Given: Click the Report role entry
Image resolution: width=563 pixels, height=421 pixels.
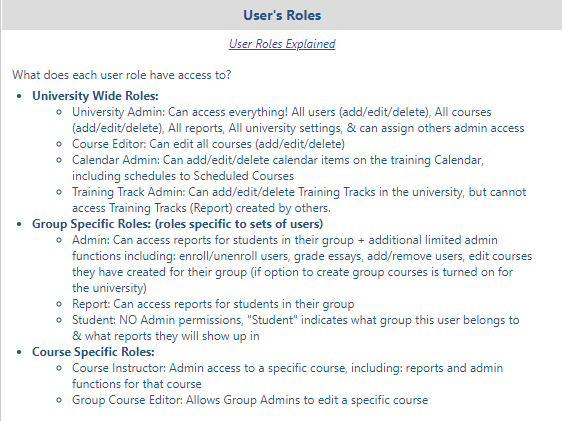Looking at the screenshot, I should click(x=213, y=304).
